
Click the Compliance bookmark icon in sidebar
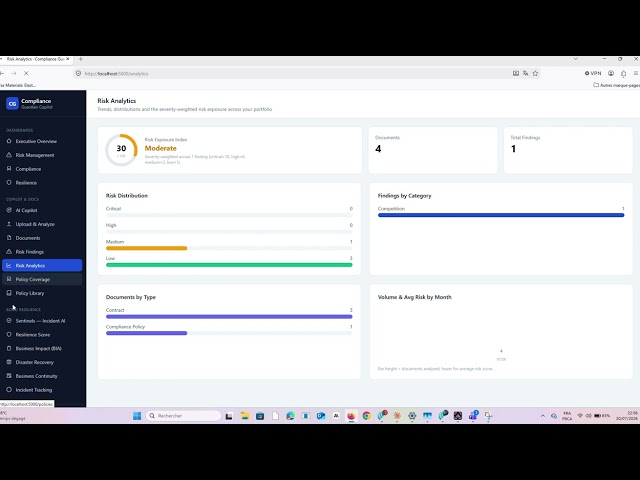click(x=9, y=169)
